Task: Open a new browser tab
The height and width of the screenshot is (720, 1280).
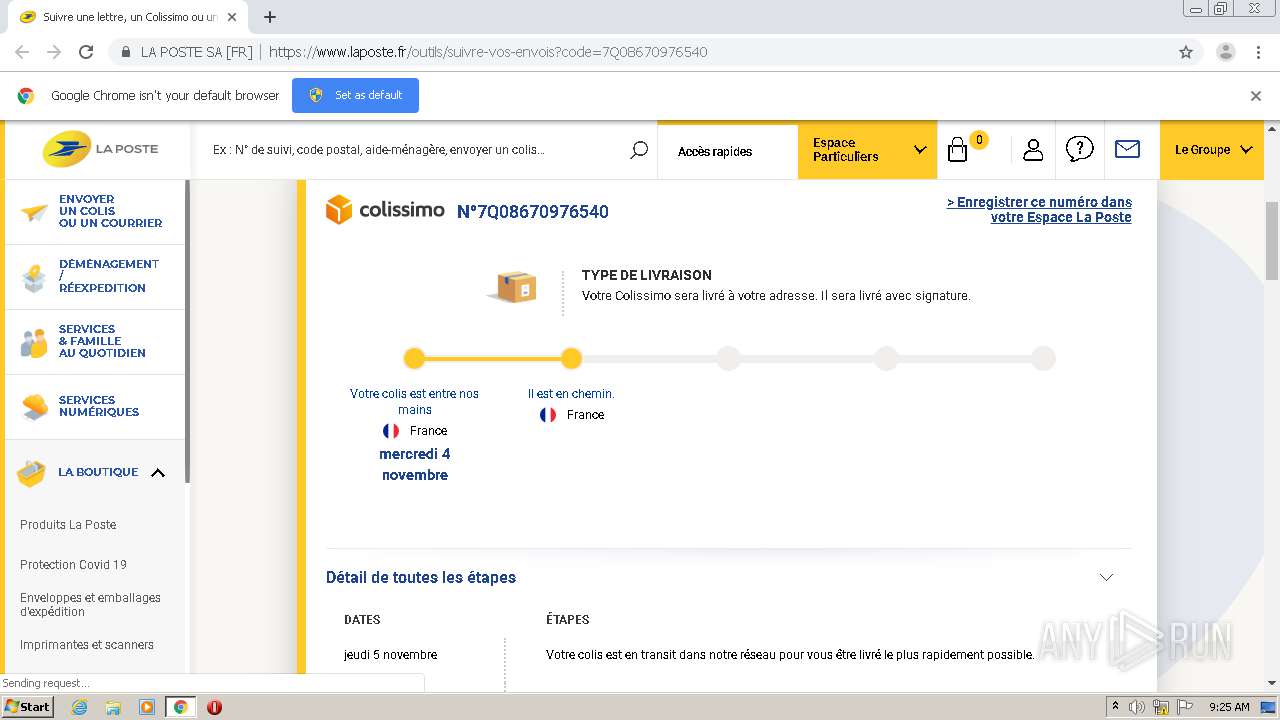Action: (x=270, y=17)
